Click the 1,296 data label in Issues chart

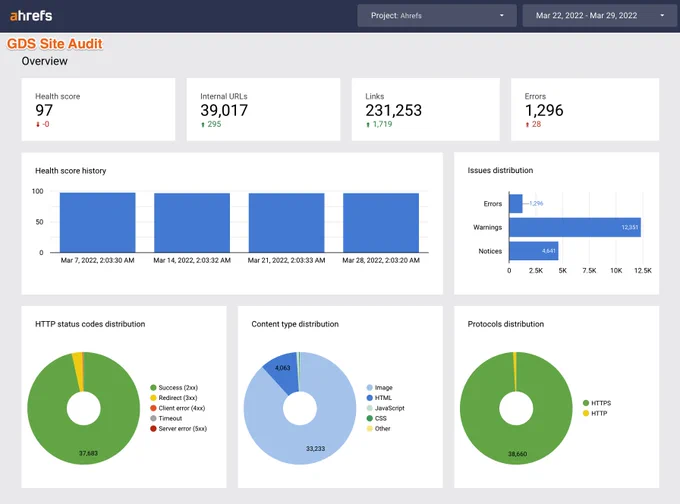(536, 203)
